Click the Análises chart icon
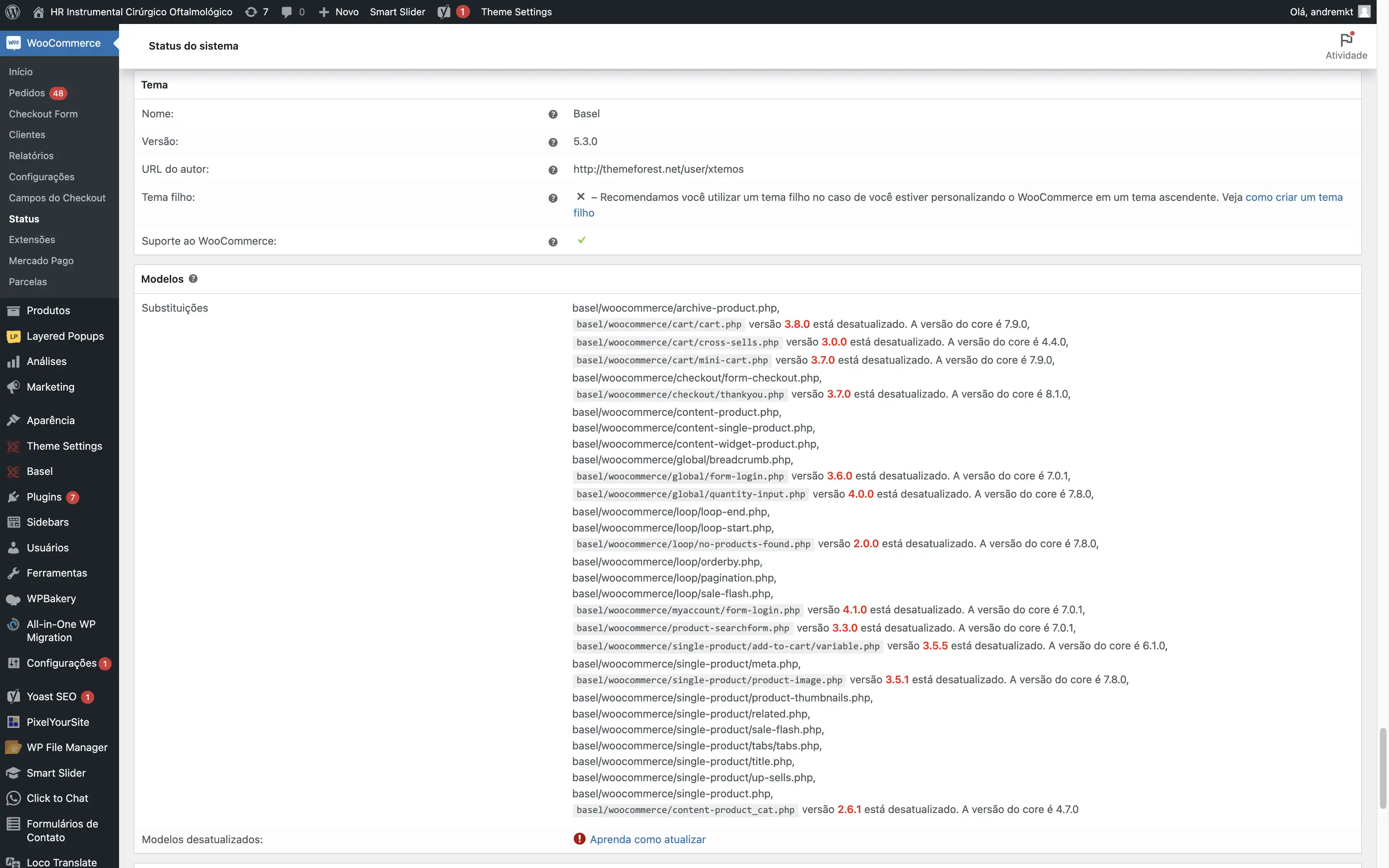The image size is (1389, 868). click(x=14, y=362)
